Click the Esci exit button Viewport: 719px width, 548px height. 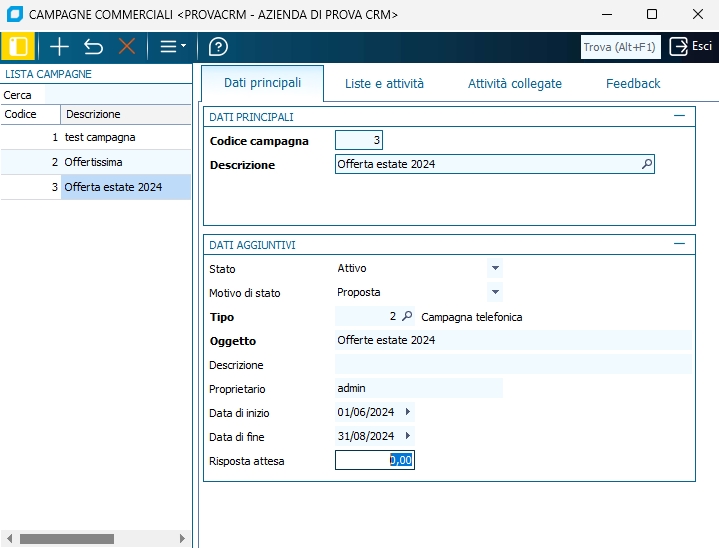coord(691,47)
